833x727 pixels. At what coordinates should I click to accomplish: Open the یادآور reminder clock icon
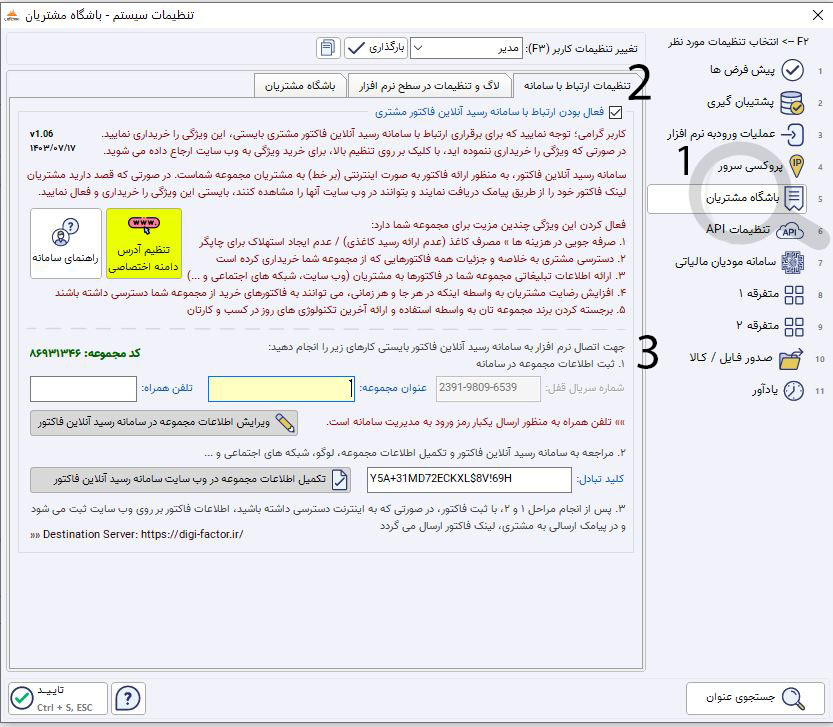click(792, 390)
